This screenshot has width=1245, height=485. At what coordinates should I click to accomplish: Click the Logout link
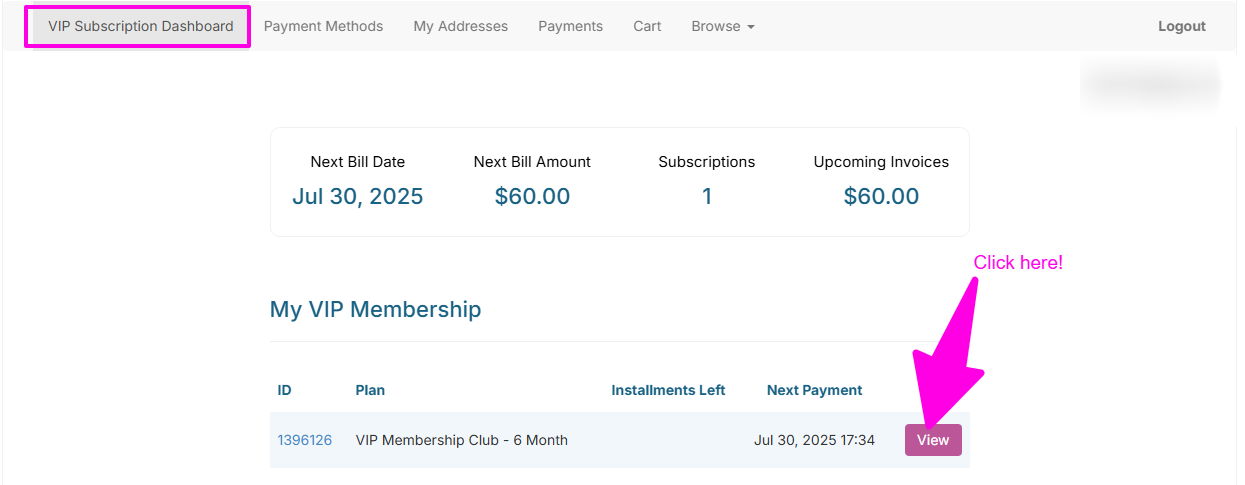pyautogui.click(x=1181, y=27)
